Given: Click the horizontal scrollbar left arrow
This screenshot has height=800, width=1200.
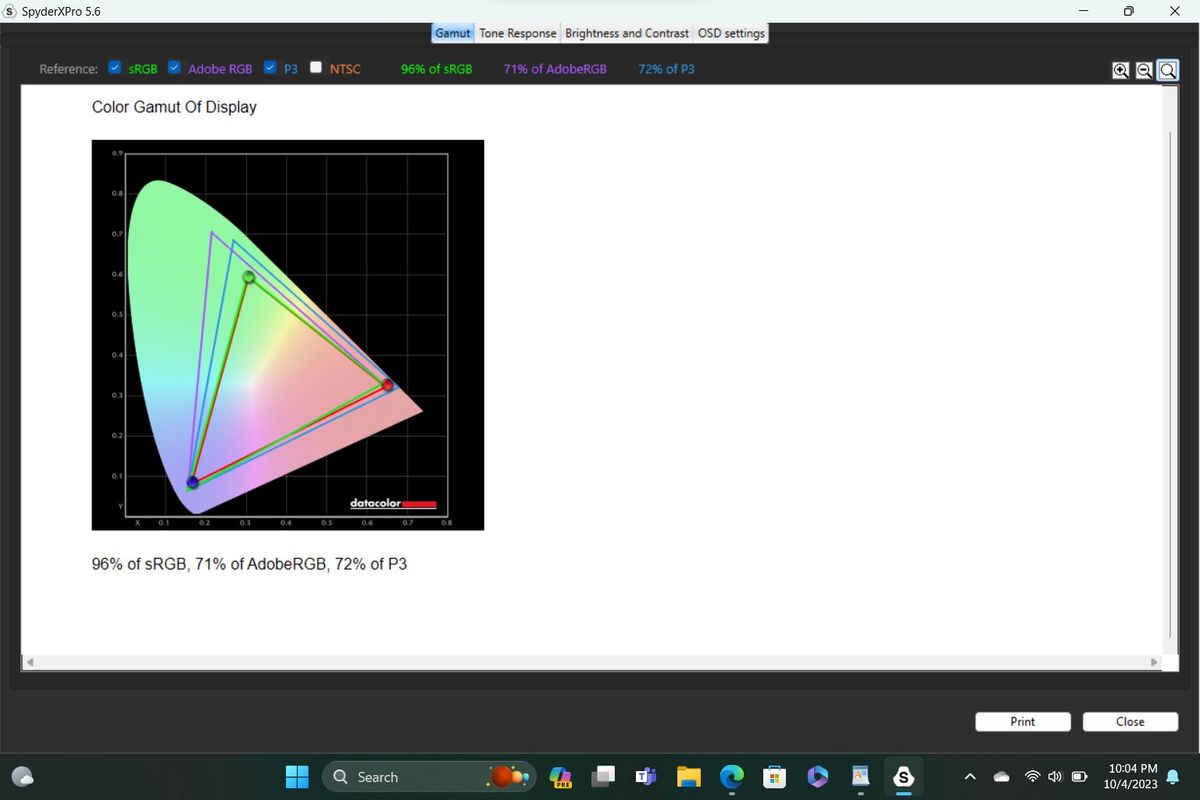Looking at the screenshot, I should (31, 662).
